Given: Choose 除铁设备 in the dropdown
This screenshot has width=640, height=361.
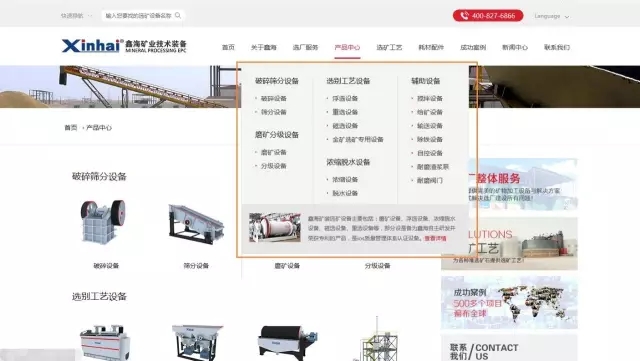Looking at the screenshot, I should pos(429,139).
